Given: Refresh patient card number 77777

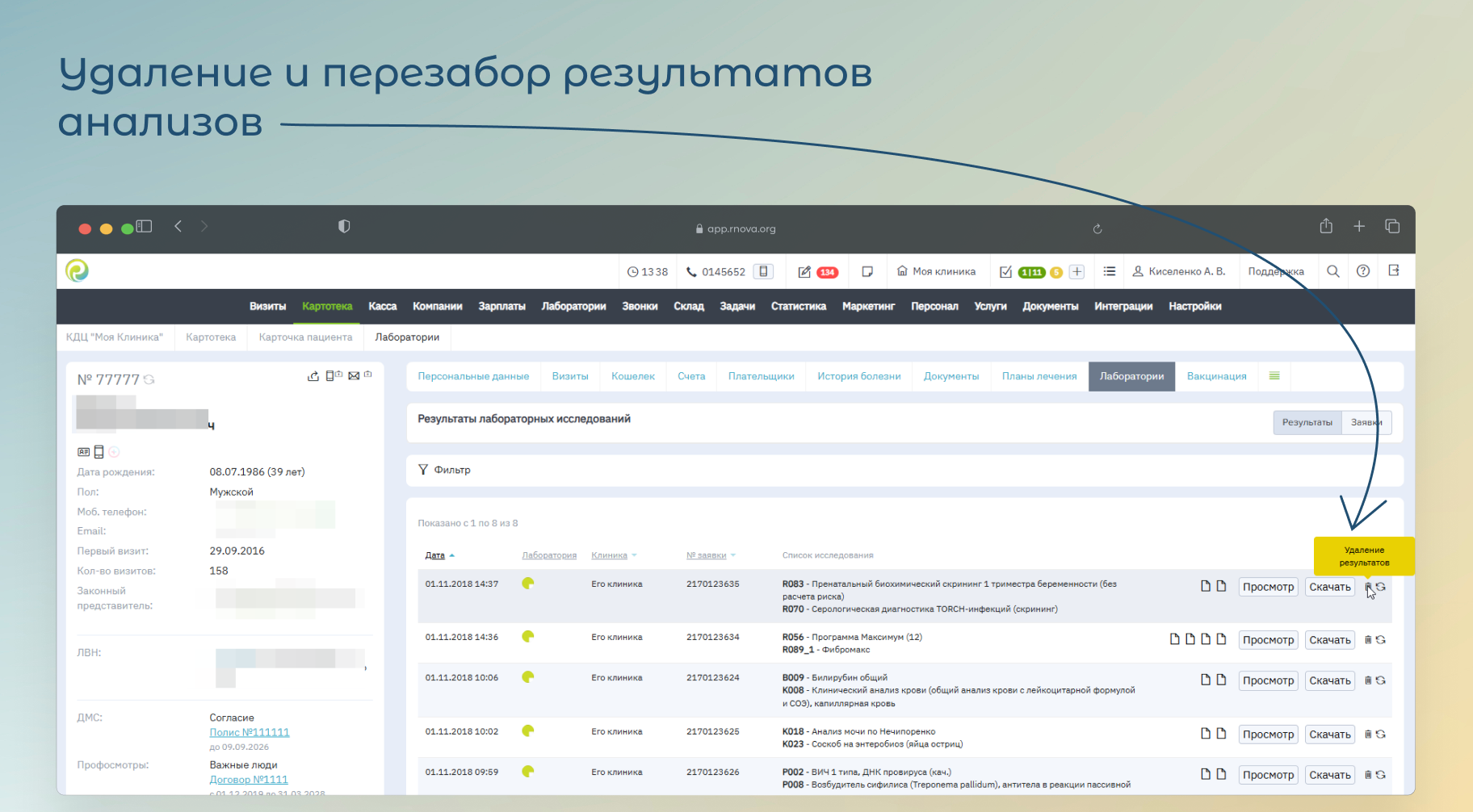Looking at the screenshot, I should click(149, 379).
